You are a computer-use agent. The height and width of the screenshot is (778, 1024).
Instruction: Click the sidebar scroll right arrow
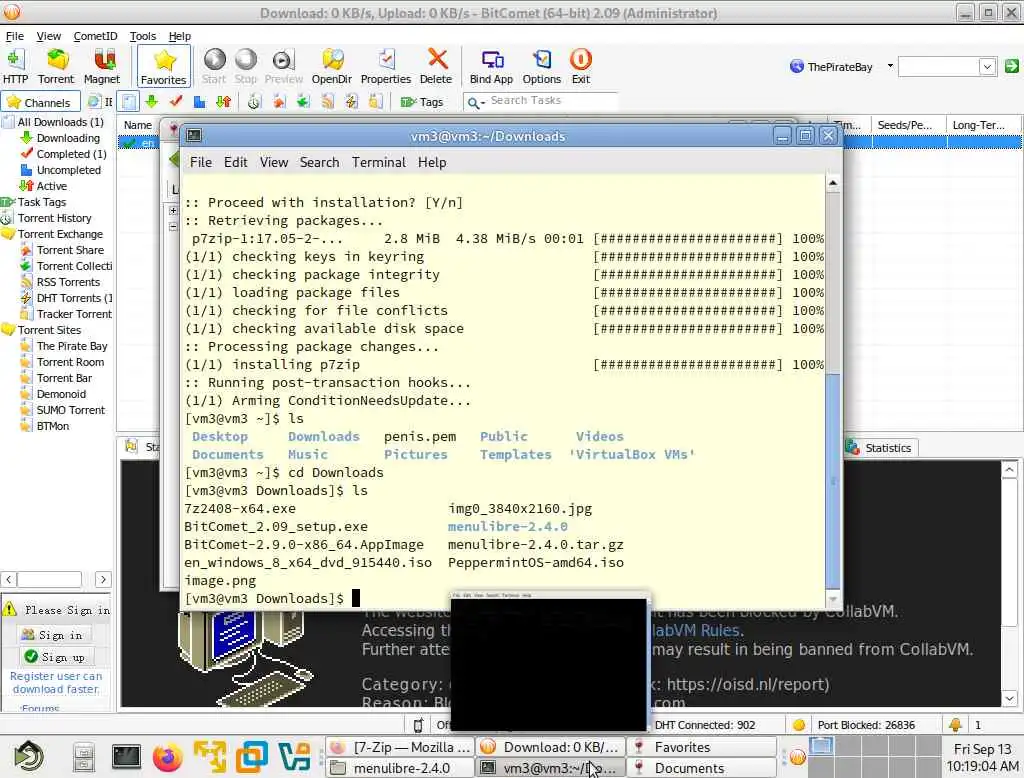point(103,579)
